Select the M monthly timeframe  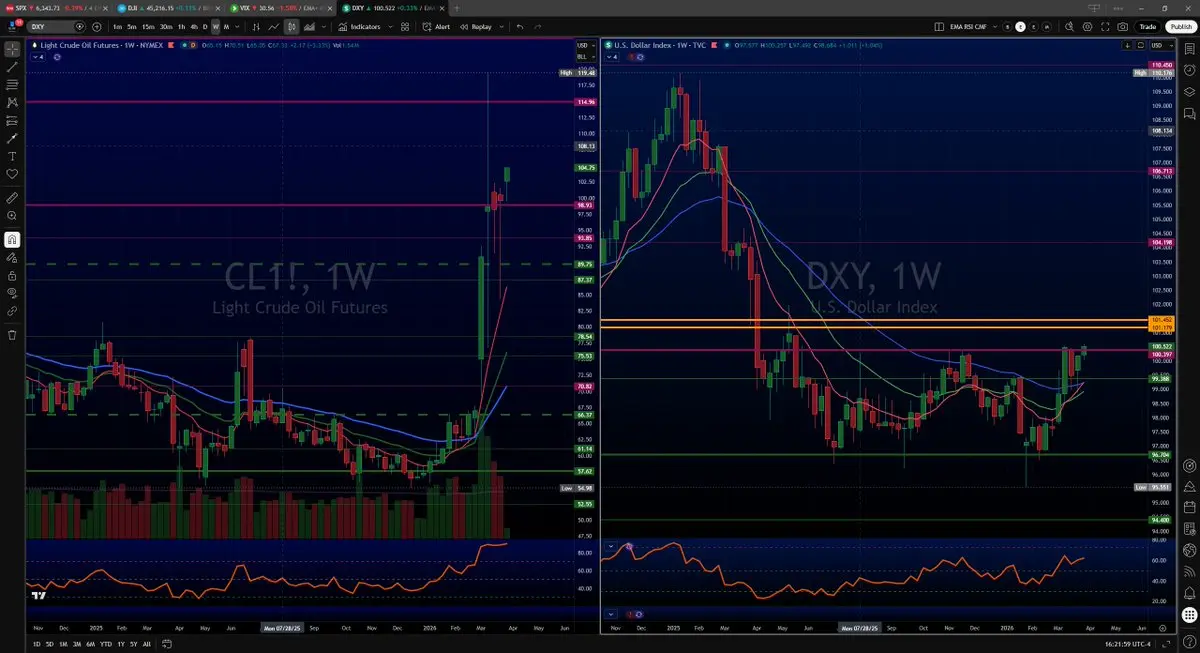[x=227, y=27]
